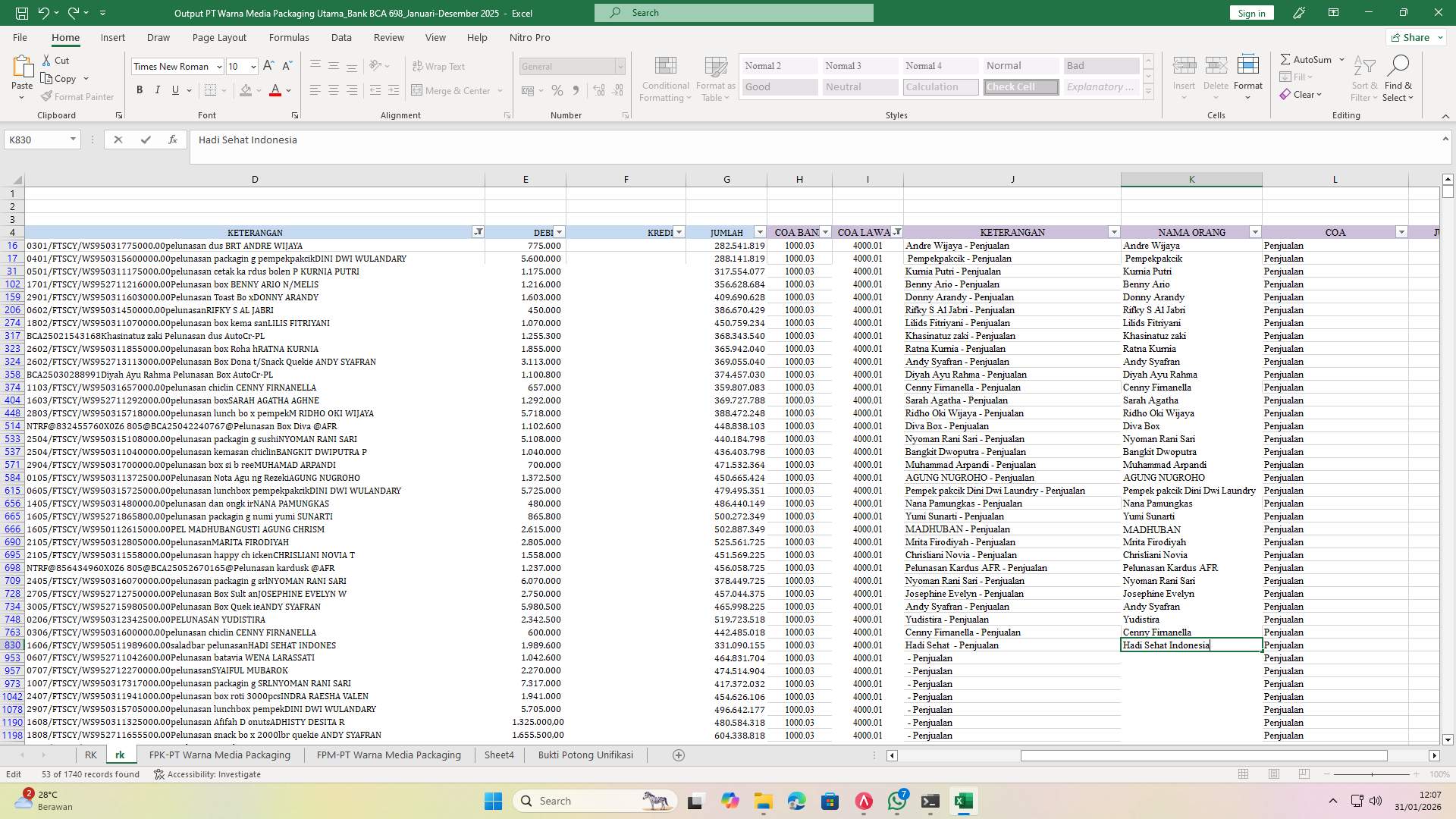Screen dimensions: 1456x819
Task: Toggle underline formatting
Action: pos(174,89)
